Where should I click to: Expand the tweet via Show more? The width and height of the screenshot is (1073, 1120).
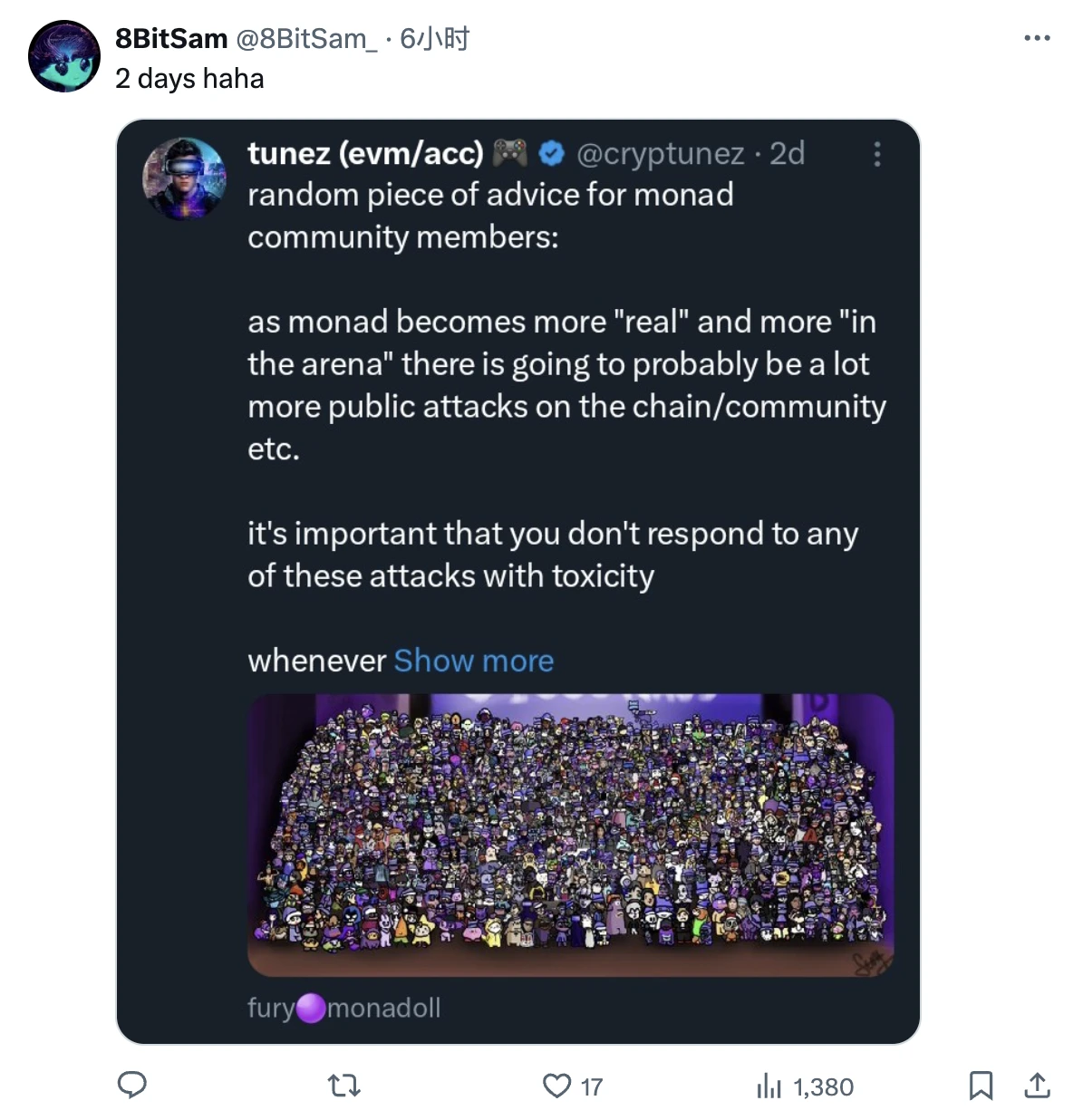[473, 661]
